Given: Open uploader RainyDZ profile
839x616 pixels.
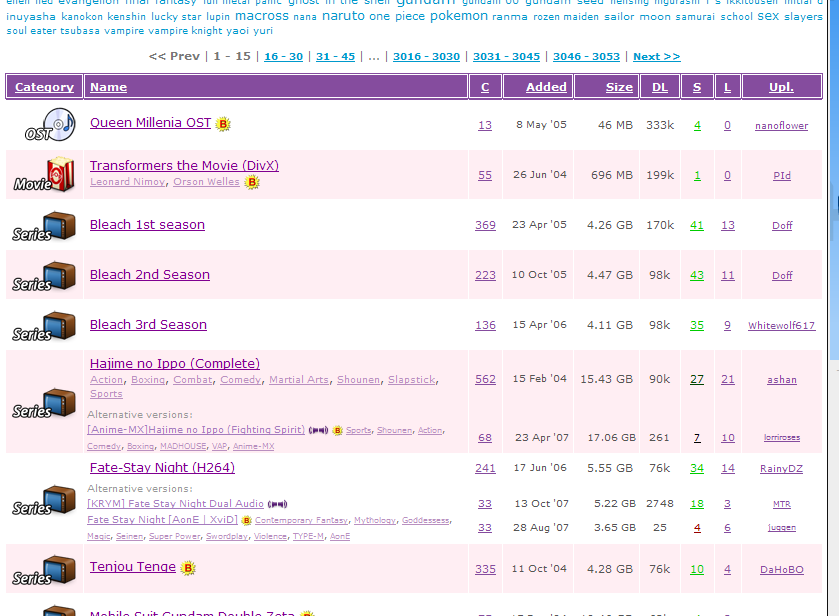Looking at the screenshot, I should [x=781, y=469].
